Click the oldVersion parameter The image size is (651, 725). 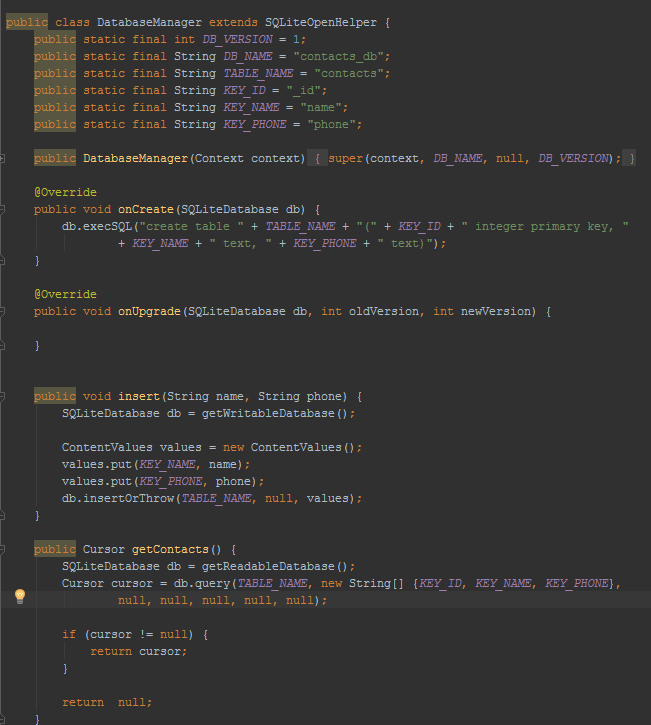click(x=384, y=312)
